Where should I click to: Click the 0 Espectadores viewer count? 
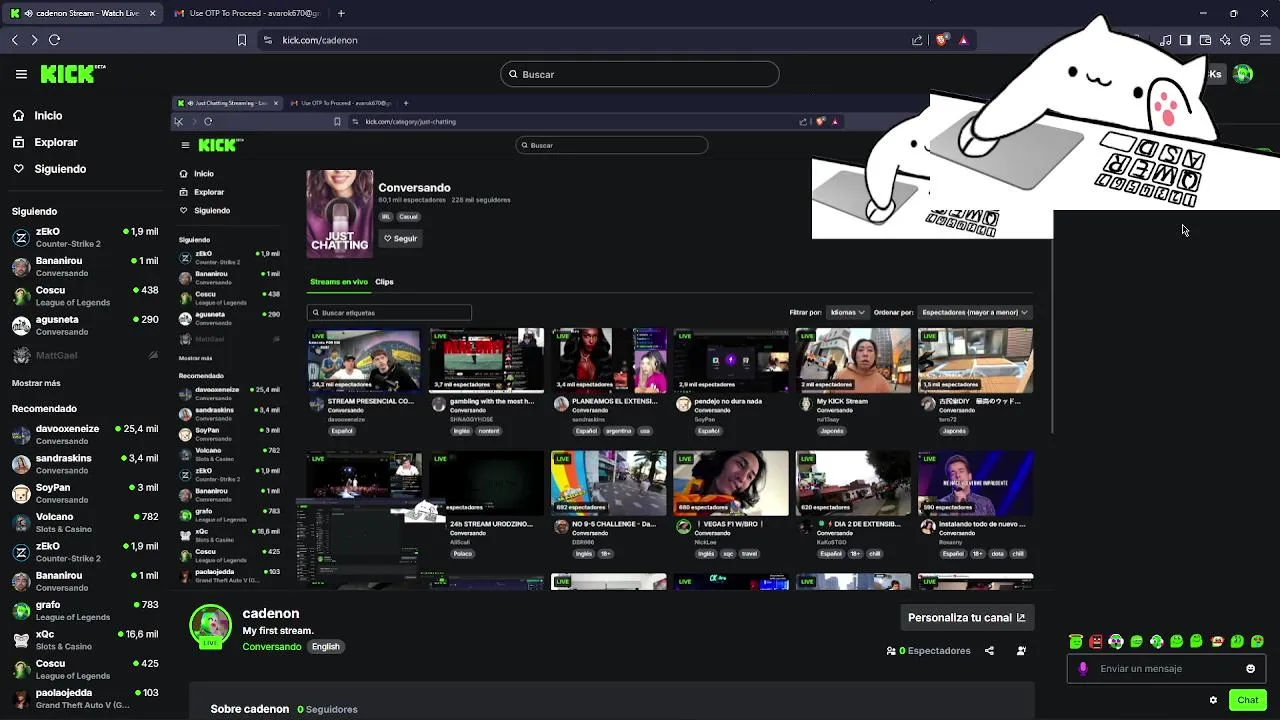[x=929, y=651]
